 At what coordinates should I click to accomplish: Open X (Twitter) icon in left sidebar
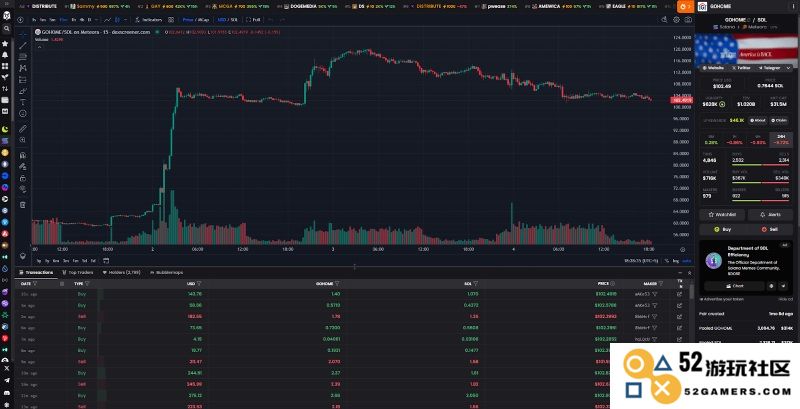pyautogui.click(x=6, y=368)
